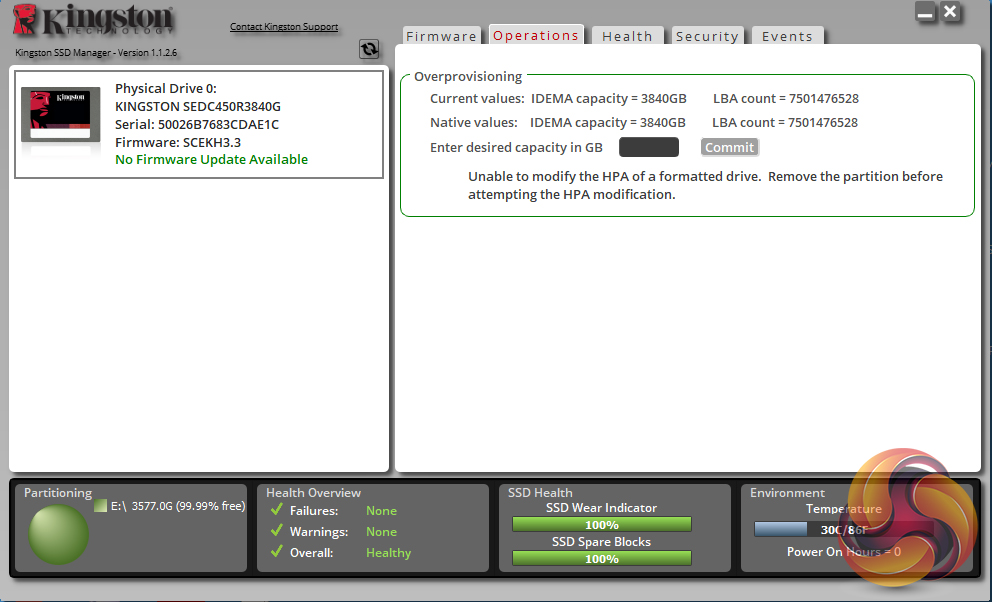Click the 'Unable to modify the HPA' message
The image size is (992, 603).
click(705, 185)
